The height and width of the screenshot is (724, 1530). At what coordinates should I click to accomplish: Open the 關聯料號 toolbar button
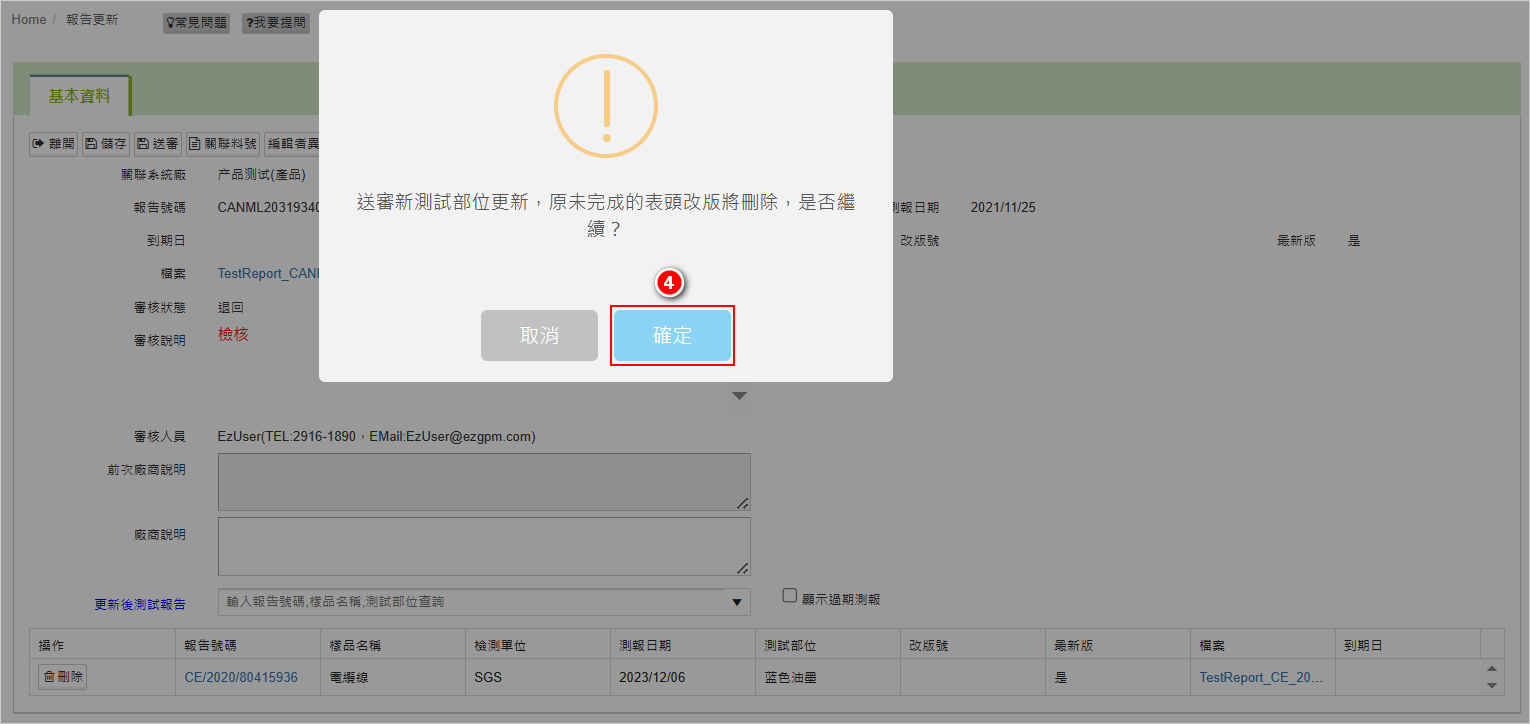pos(223,144)
